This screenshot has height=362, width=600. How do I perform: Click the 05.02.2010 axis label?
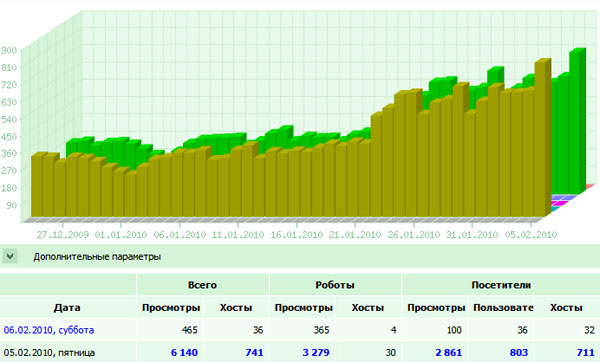point(531,235)
